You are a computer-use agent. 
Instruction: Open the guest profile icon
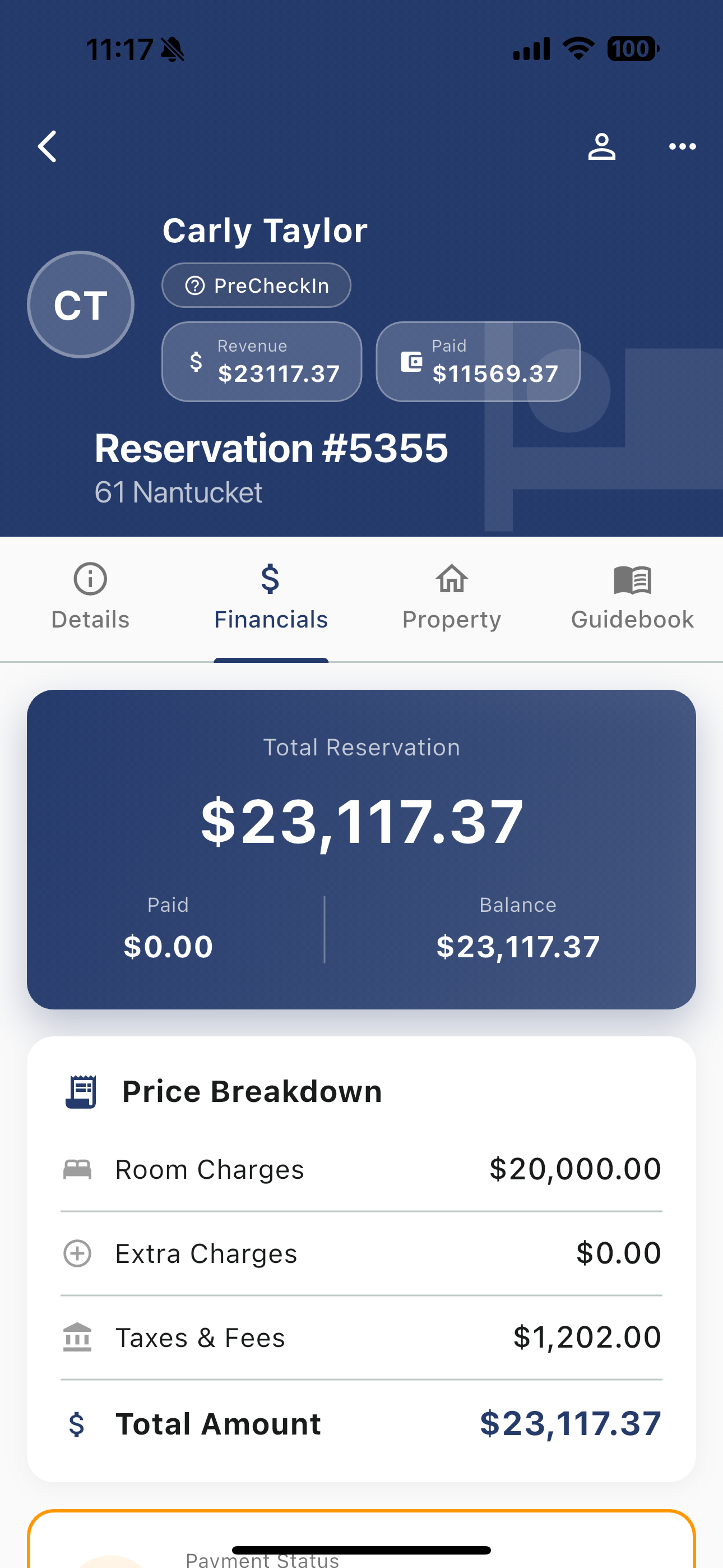point(601,147)
